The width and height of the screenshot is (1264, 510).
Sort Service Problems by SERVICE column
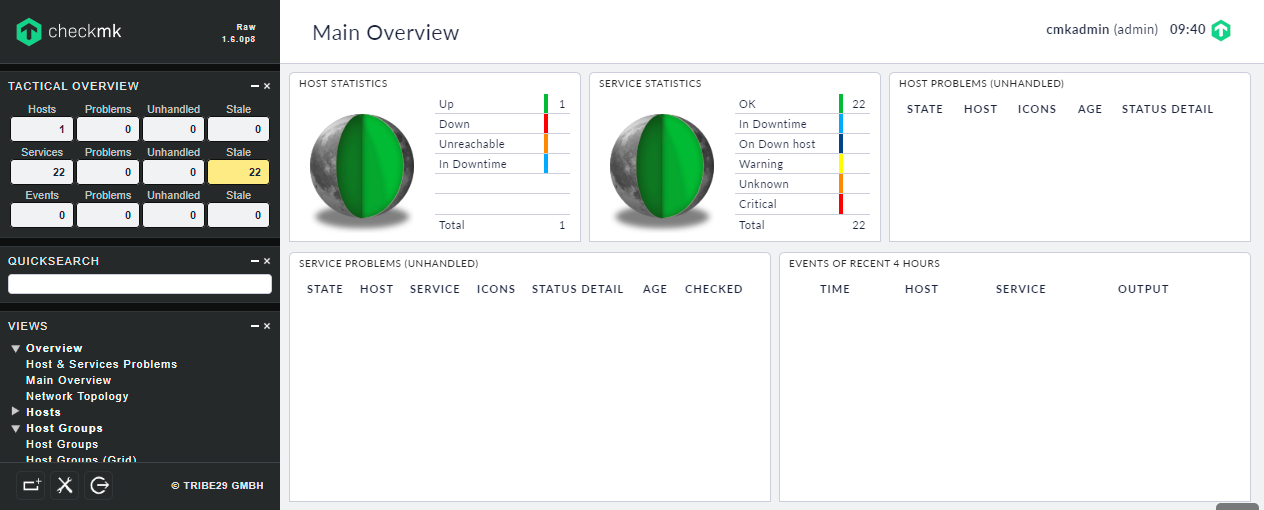pos(435,289)
